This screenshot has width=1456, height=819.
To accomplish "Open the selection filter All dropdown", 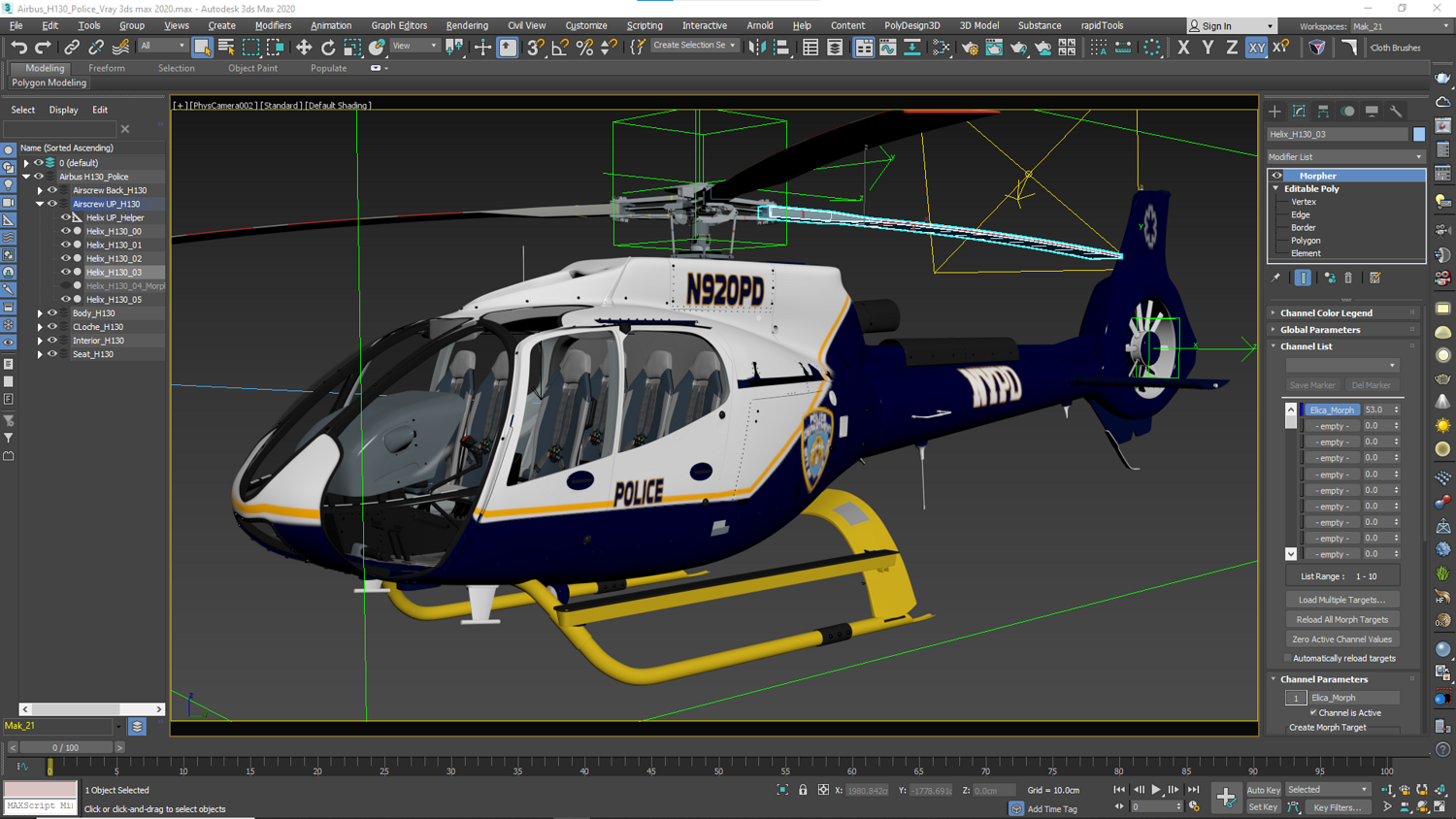I will (162, 46).
